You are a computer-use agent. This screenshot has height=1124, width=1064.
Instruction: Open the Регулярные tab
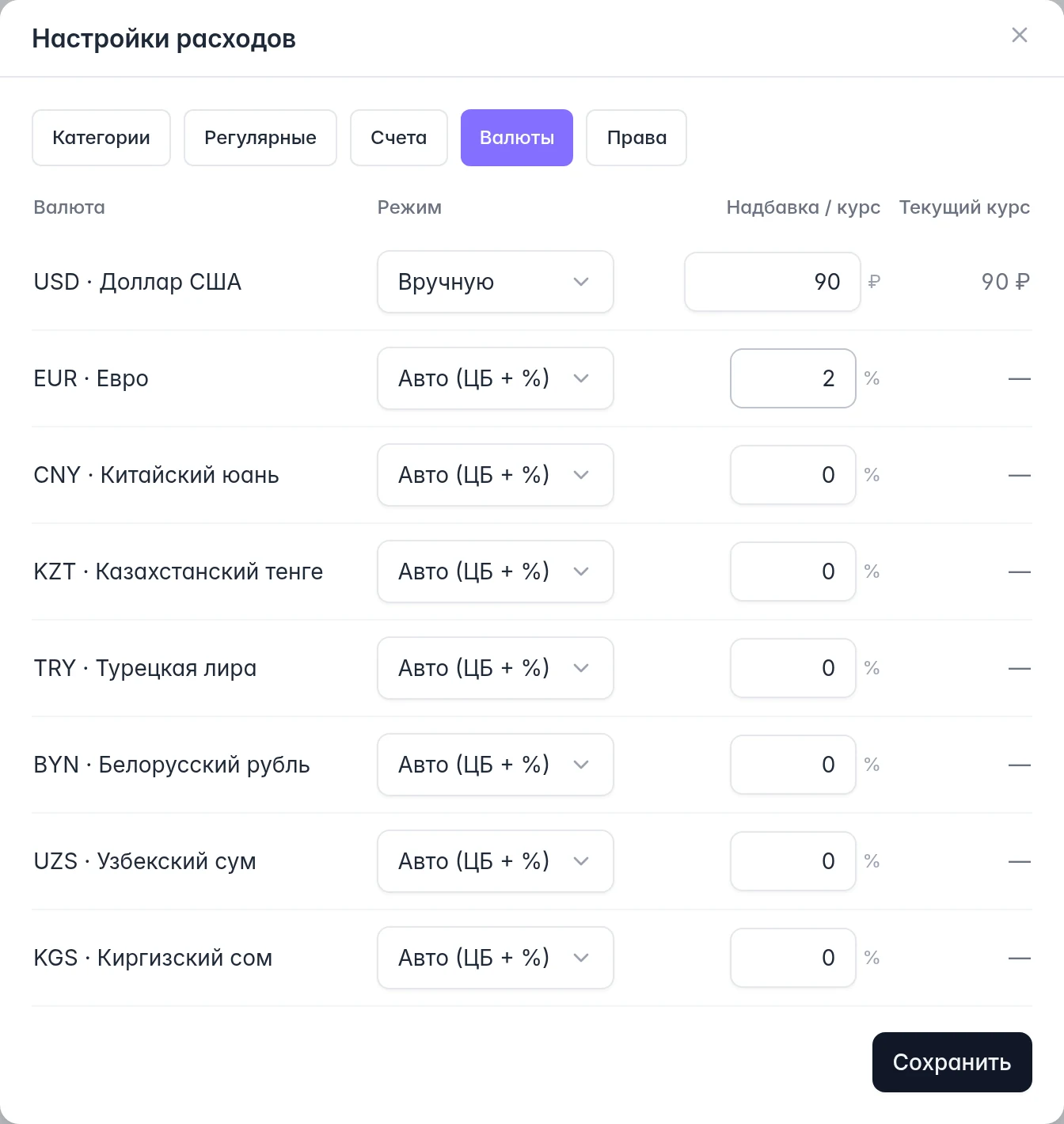click(260, 138)
